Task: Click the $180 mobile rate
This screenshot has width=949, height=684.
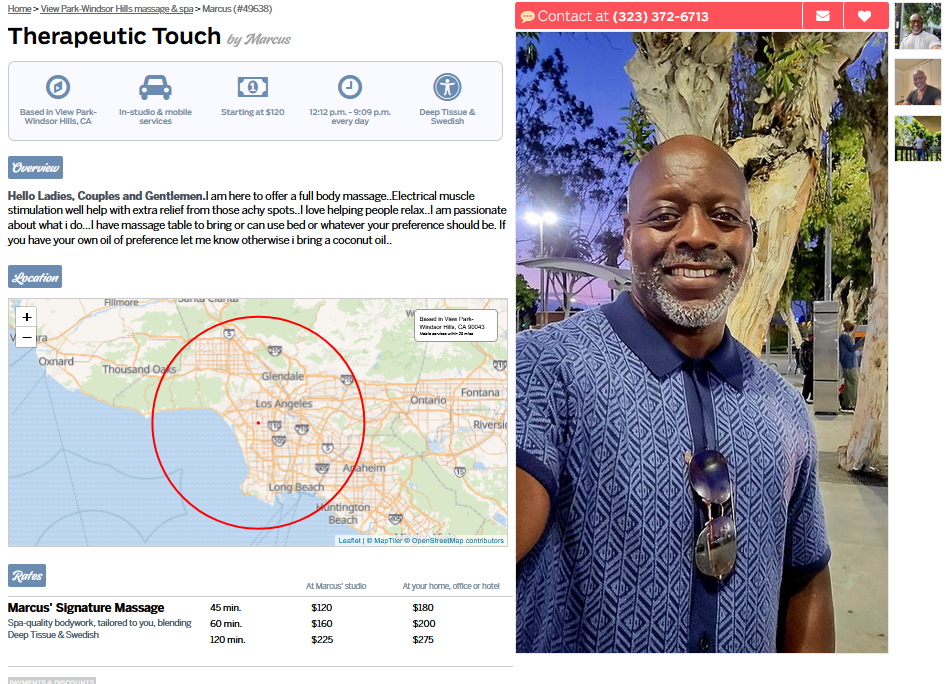Action: click(423, 608)
